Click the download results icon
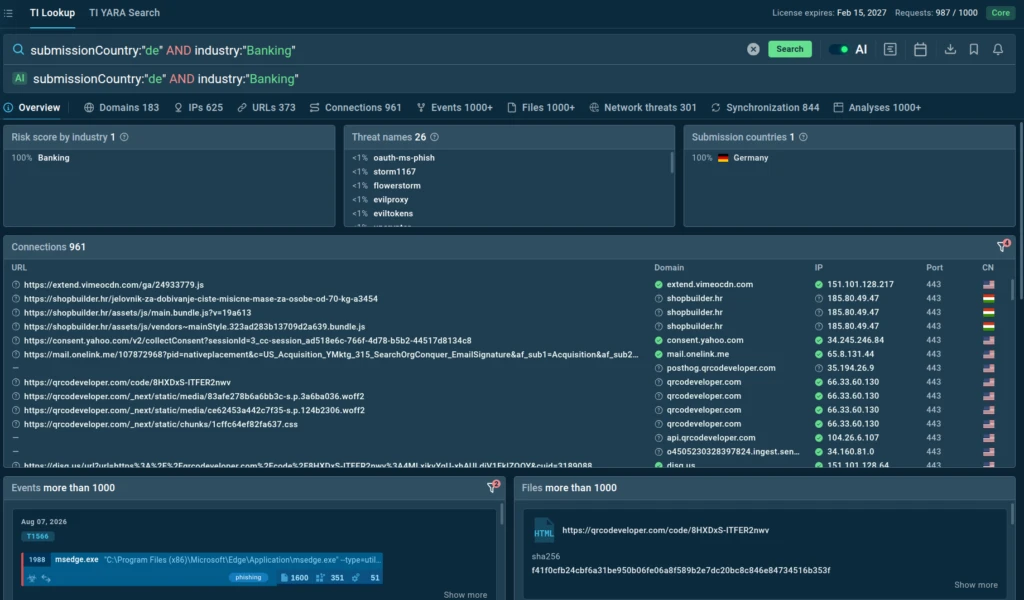1024x600 pixels. coord(950,49)
